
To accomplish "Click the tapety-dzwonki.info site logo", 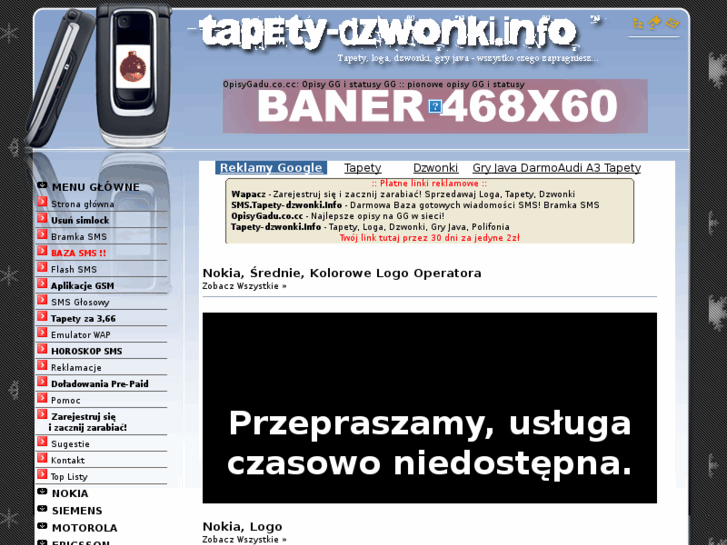I will pyautogui.click(x=389, y=32).
